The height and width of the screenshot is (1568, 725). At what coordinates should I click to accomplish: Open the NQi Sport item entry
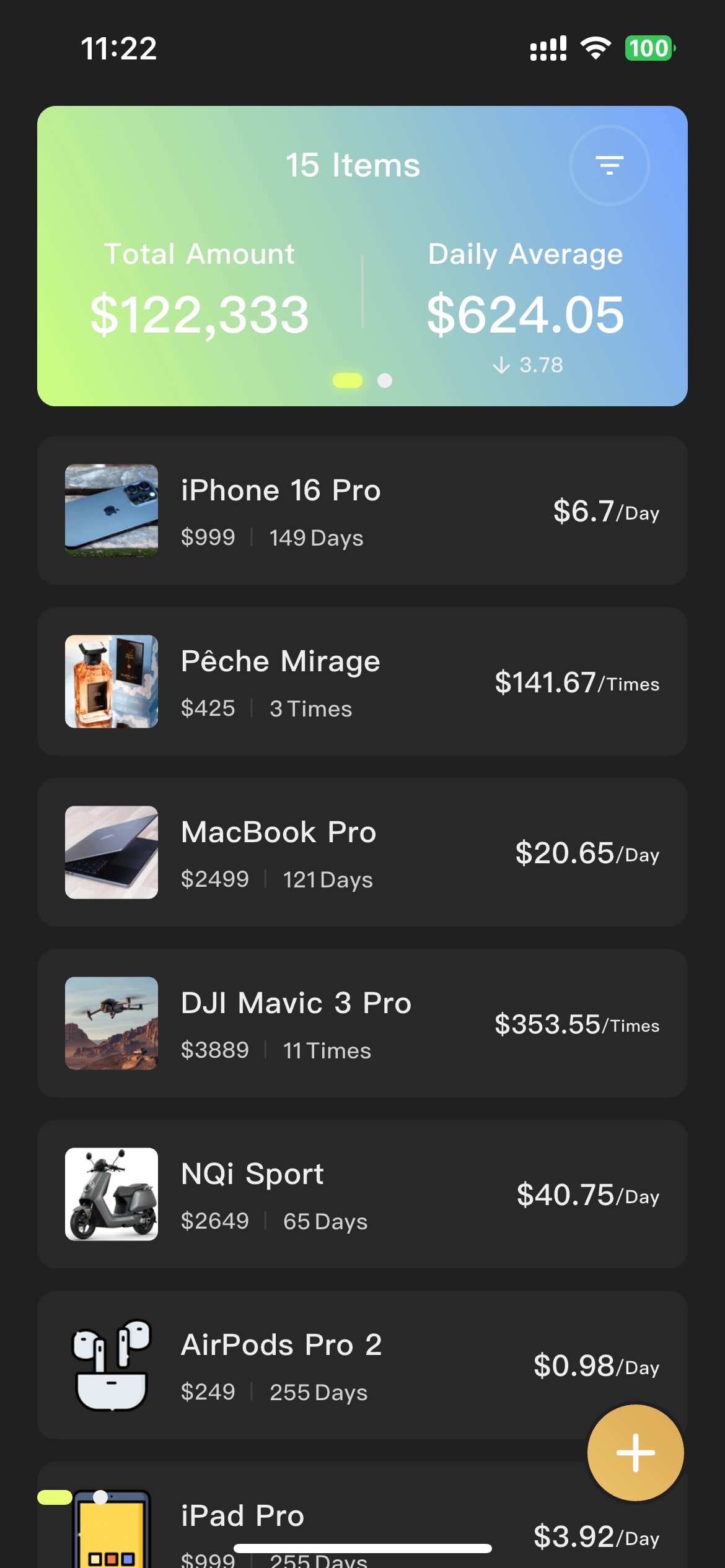coord(362,1195)
